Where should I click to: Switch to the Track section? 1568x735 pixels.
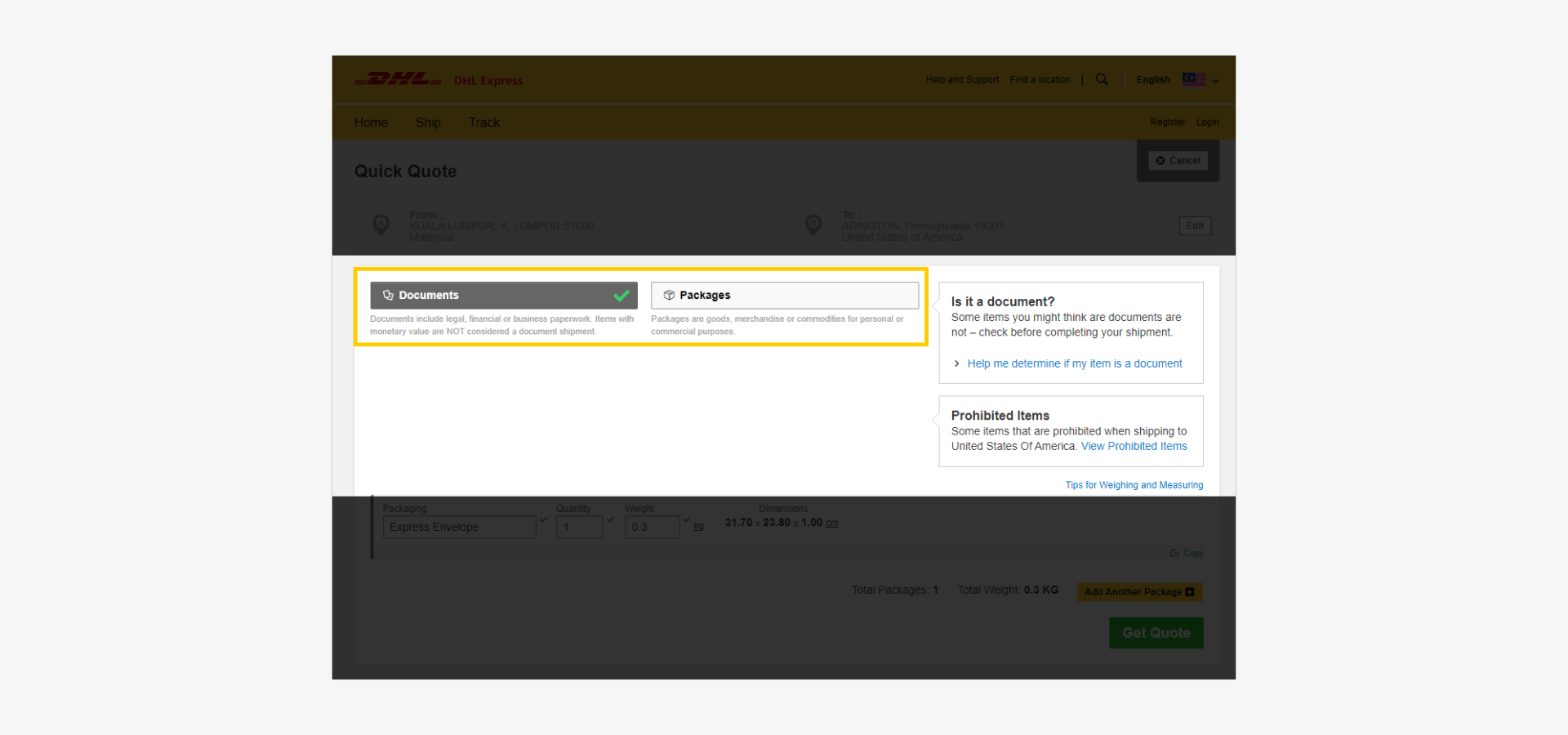[483, 122]
